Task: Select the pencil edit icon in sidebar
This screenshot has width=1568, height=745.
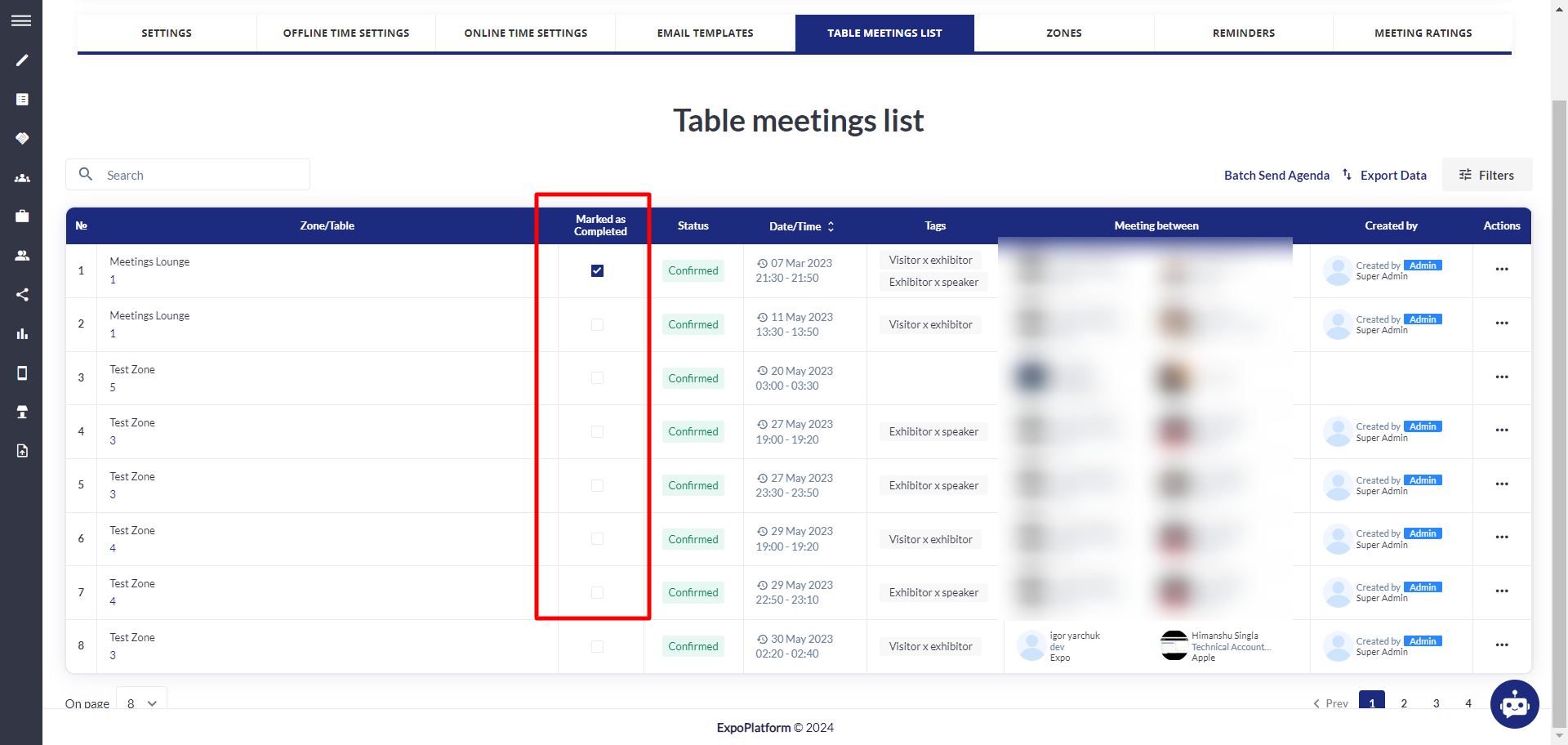Action: [x=21, y=60]
